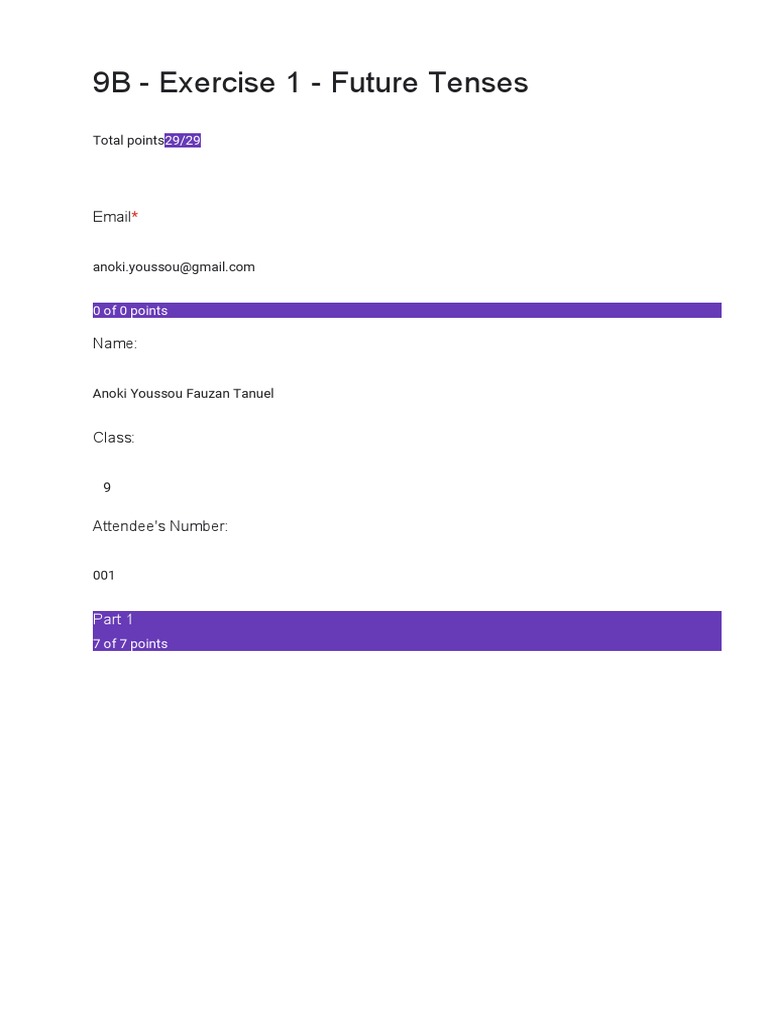Click the 'Name:' question label
Viewport: 768px width, 1024px height.
[x=115, y=344]
